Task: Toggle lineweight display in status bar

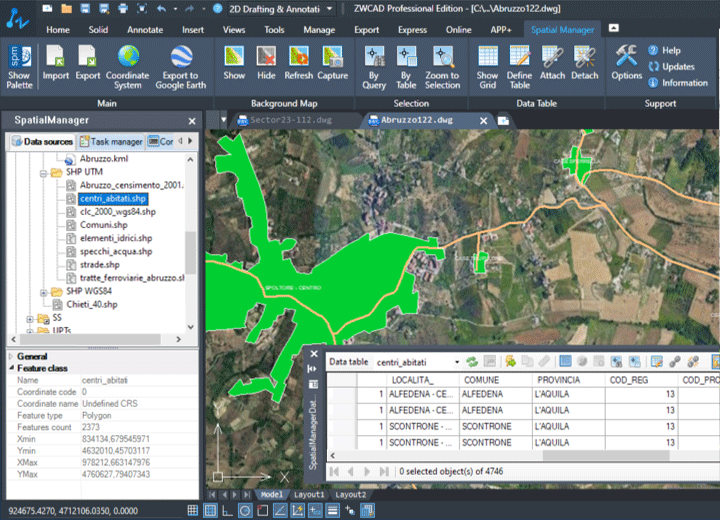Action: point(332,510)
